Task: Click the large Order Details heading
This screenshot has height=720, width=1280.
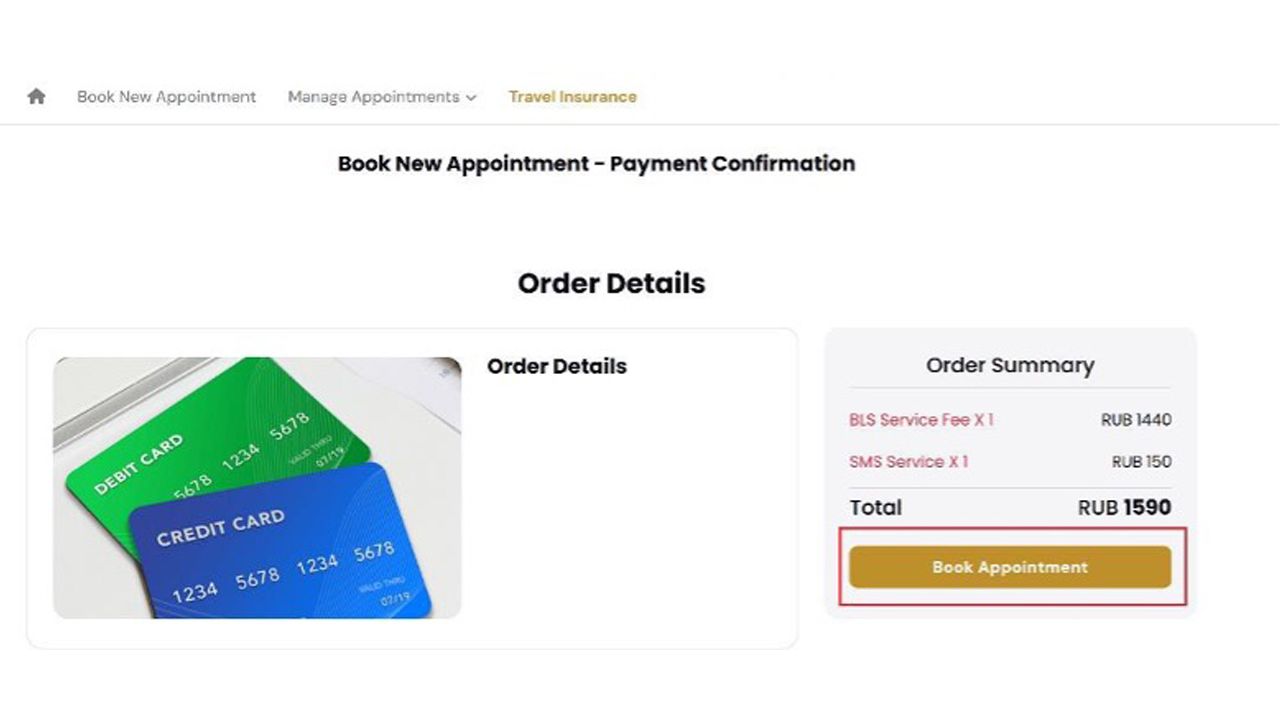Action: tap(611, 283)
